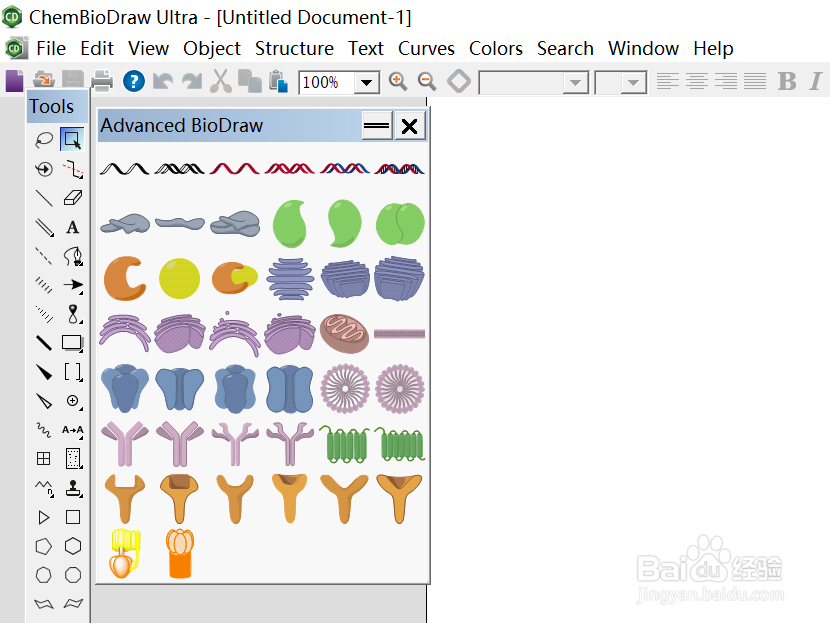Toggle Italic text formatting
This screenshot has width=830, height=623.
(816, 82)
